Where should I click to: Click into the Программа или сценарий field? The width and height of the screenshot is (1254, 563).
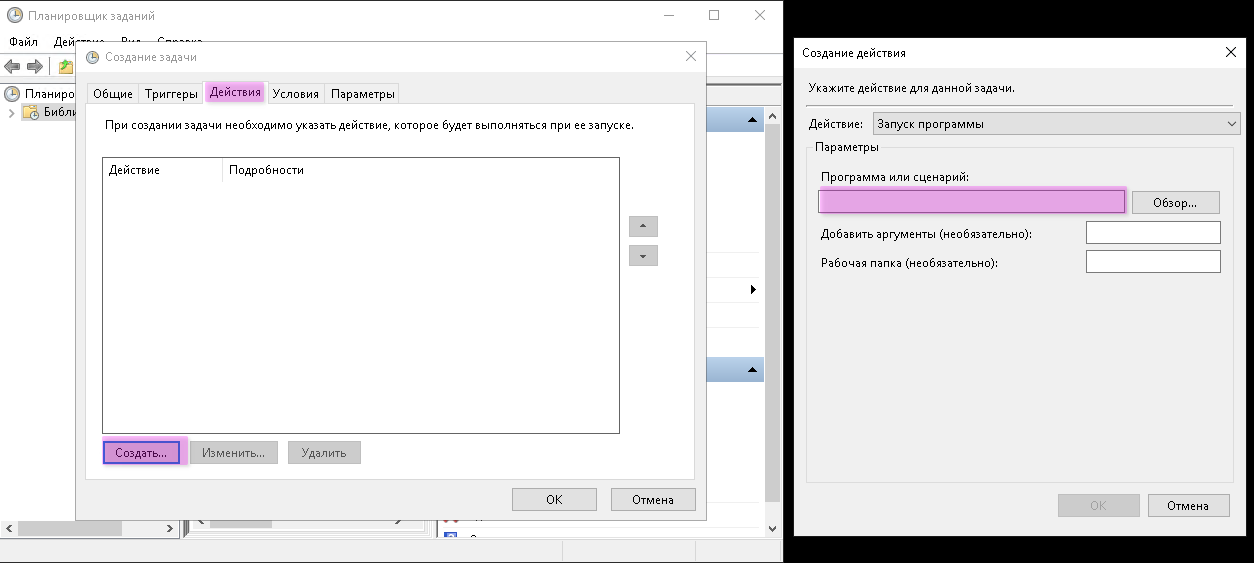[971, 201]
